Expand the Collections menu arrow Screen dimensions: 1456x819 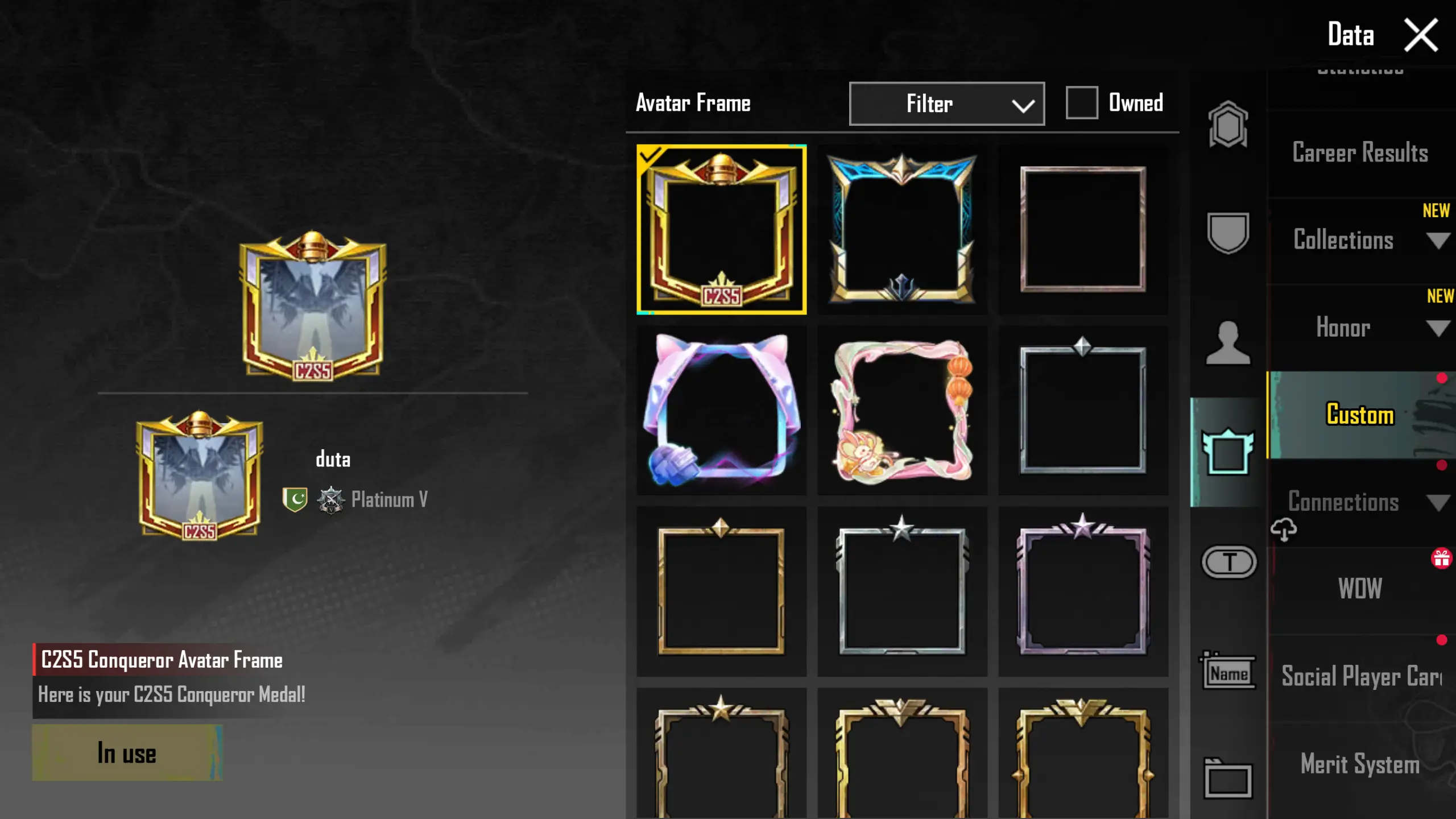1438,241
